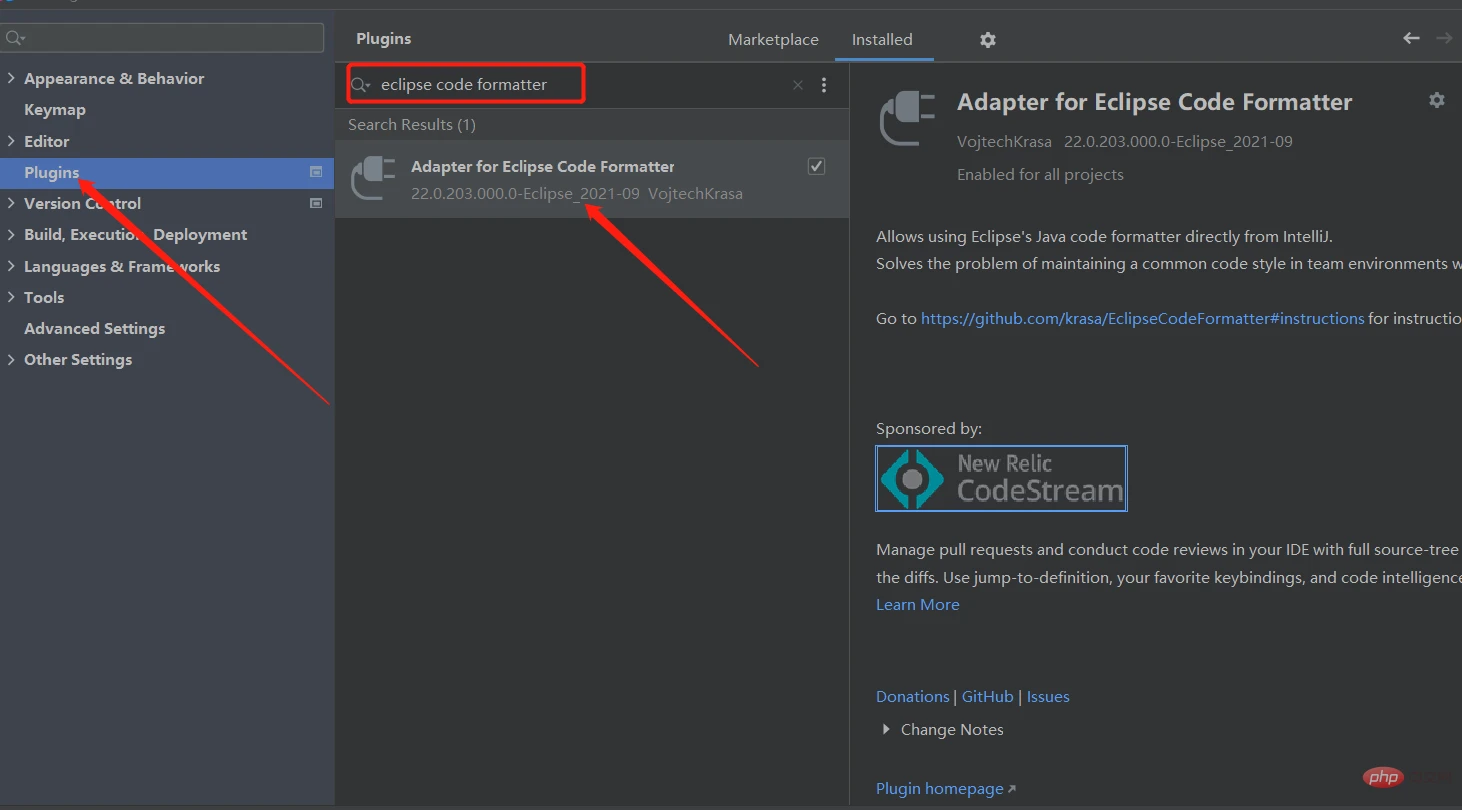Expand Appearance & Behavior section
This screenshot has width=1462, height=810.
(x=11, y=78)
